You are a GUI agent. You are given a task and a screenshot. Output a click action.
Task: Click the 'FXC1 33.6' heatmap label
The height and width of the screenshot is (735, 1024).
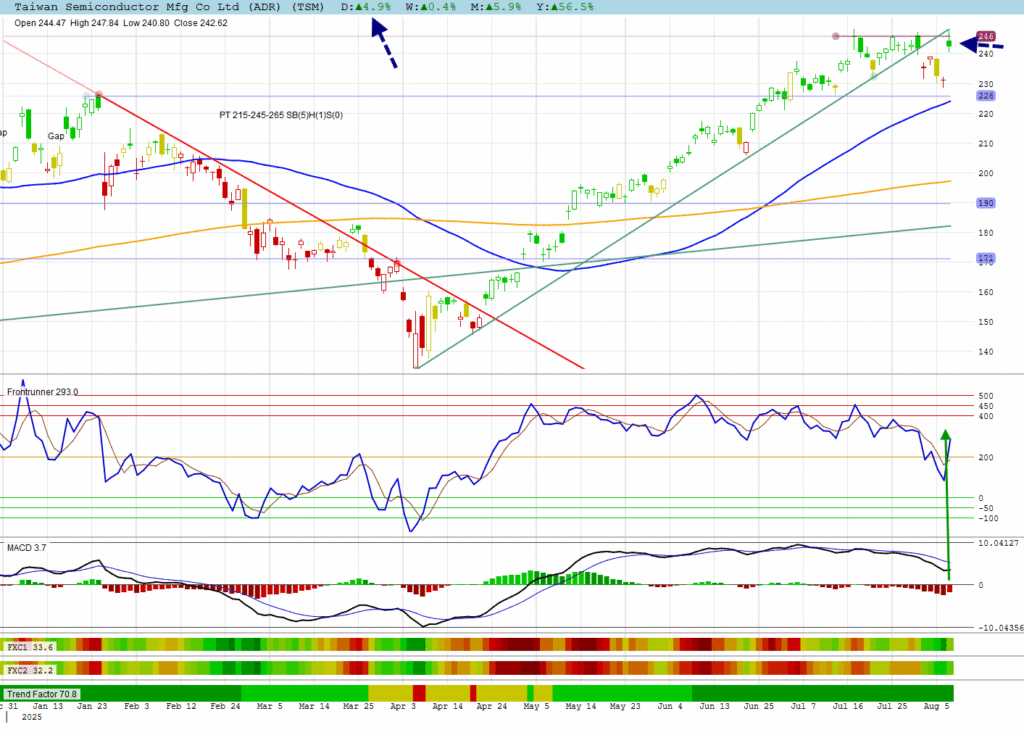30,647
